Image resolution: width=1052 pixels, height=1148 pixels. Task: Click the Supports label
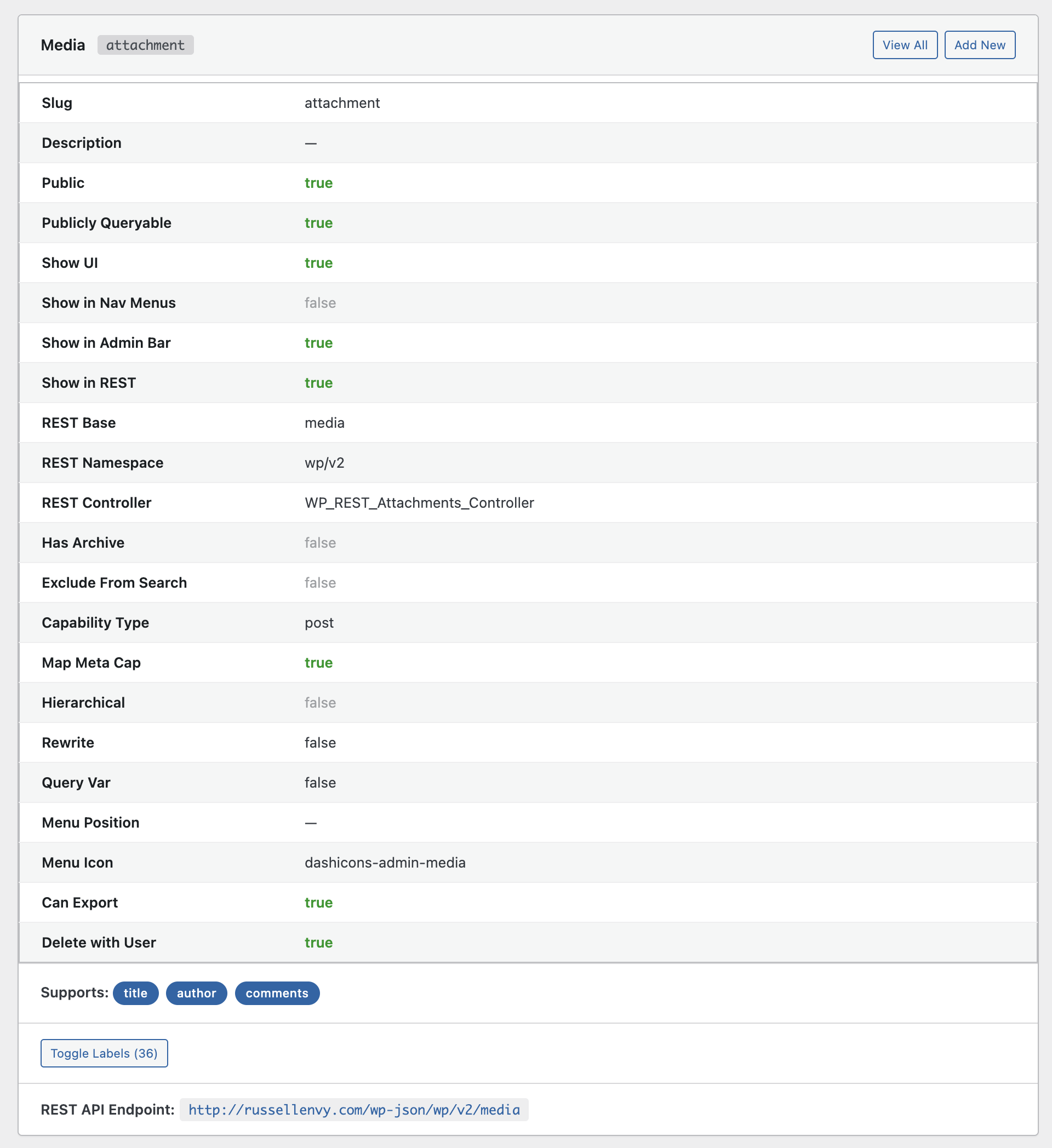(74, 992)
